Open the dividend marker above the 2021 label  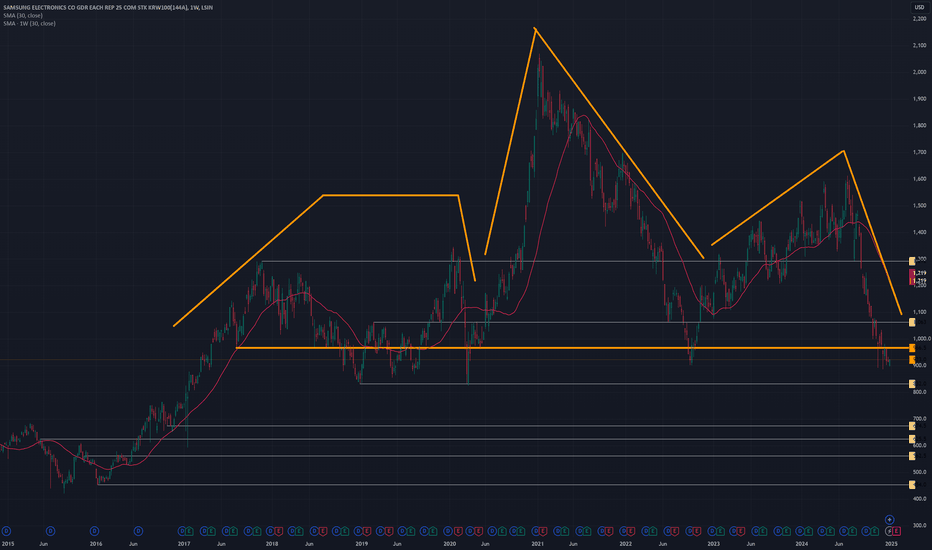(535, 531)
